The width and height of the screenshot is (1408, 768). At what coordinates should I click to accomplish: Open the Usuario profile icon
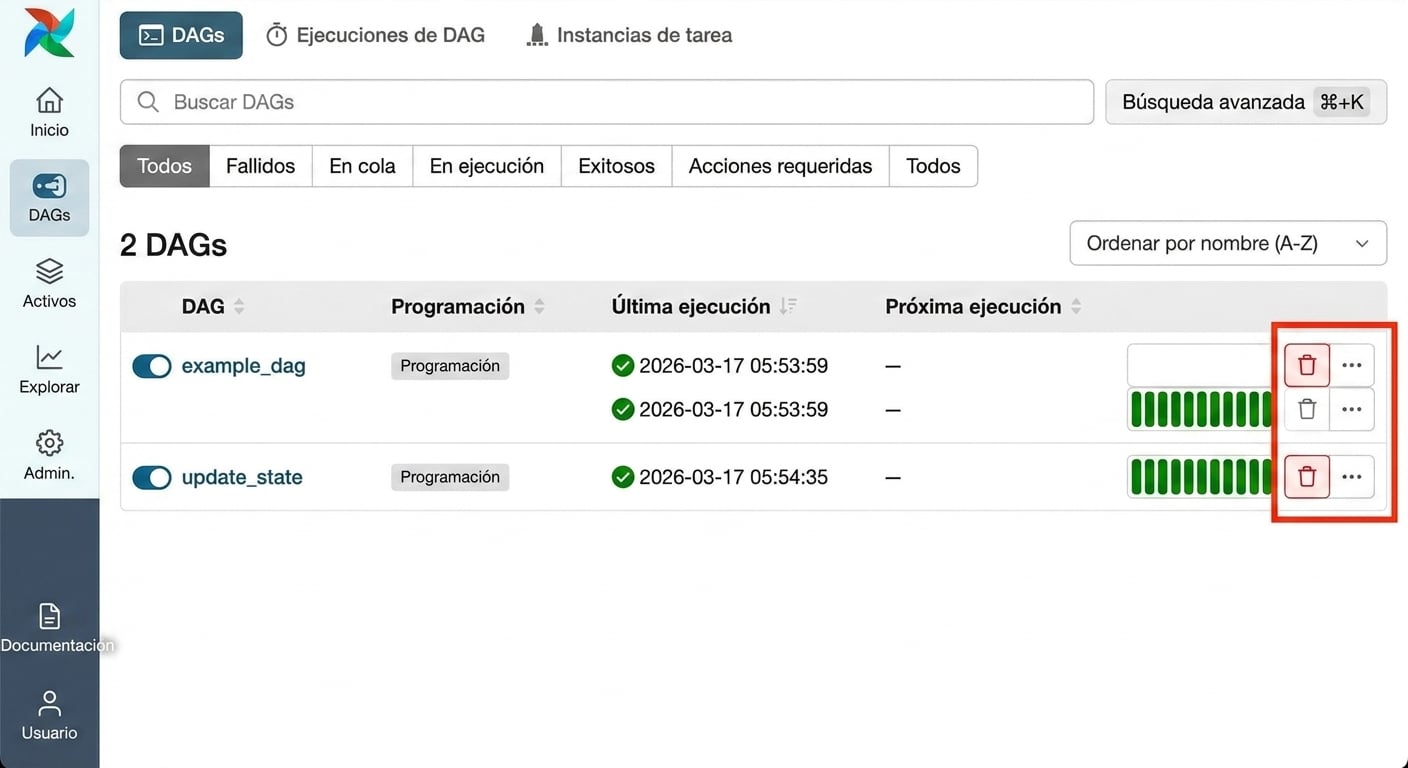(49, 703)
